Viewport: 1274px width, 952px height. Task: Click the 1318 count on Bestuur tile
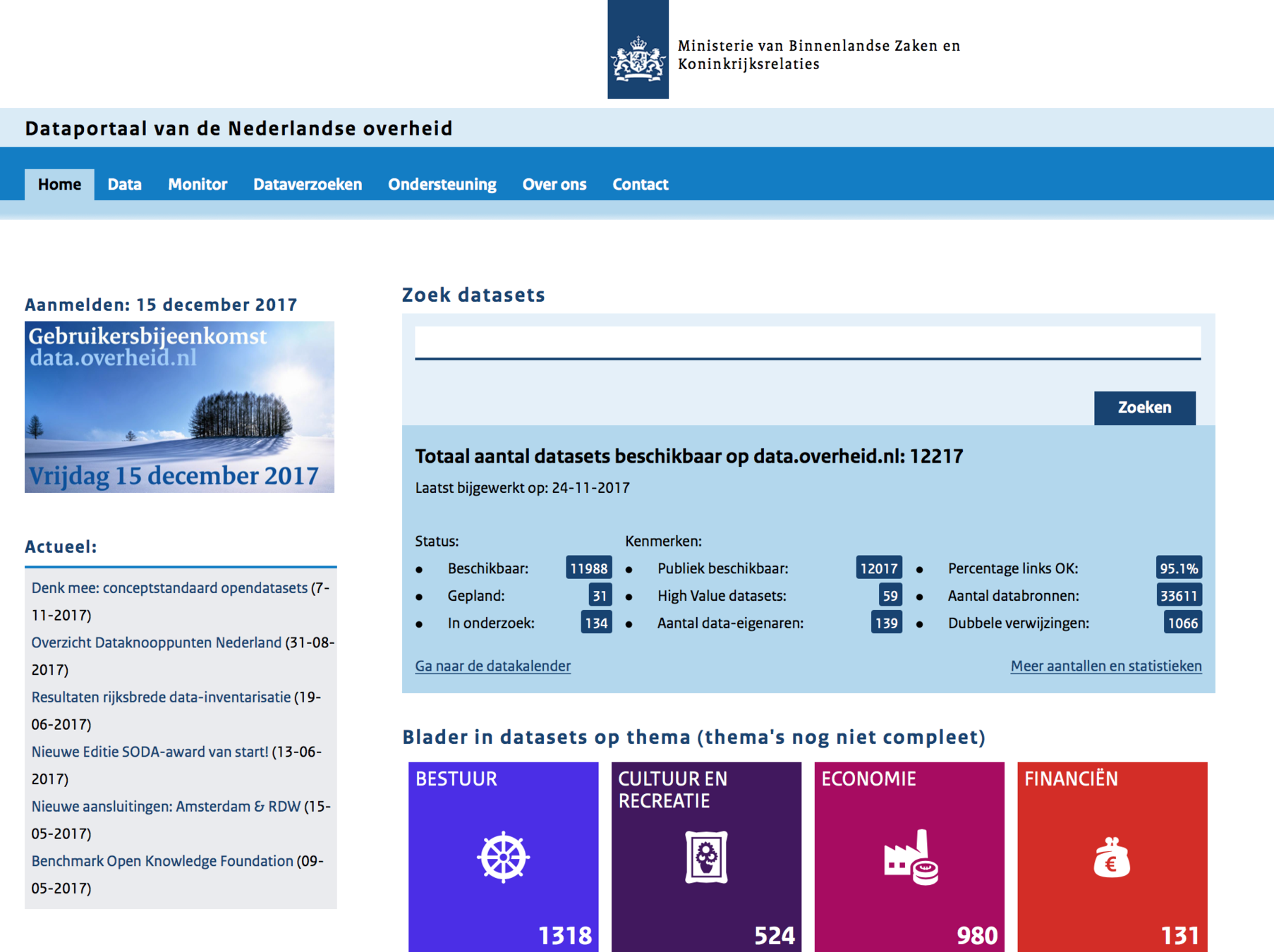click(x=565, y=936)
